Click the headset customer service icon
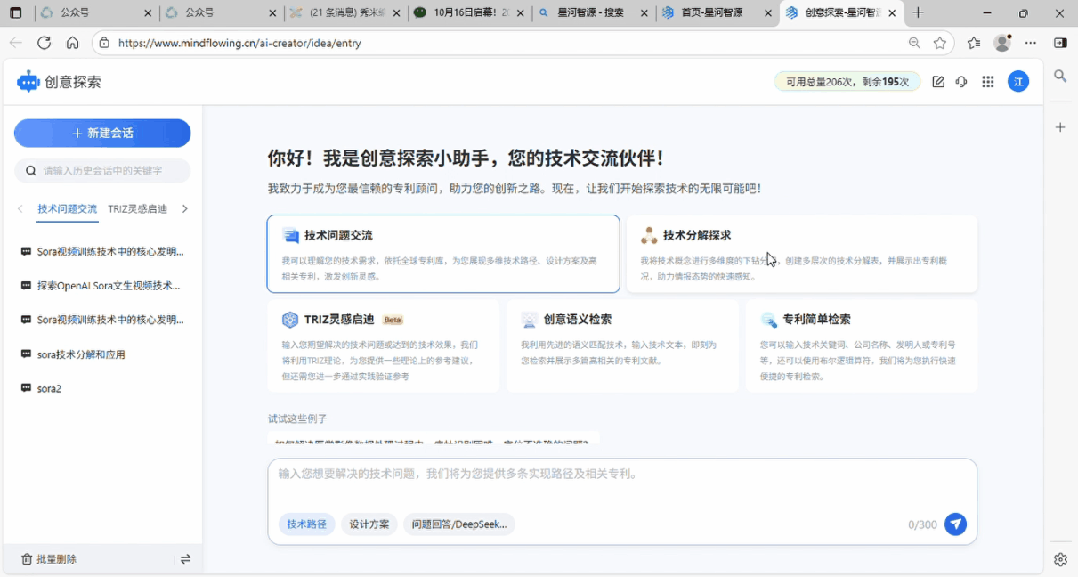 coord(962,81)
